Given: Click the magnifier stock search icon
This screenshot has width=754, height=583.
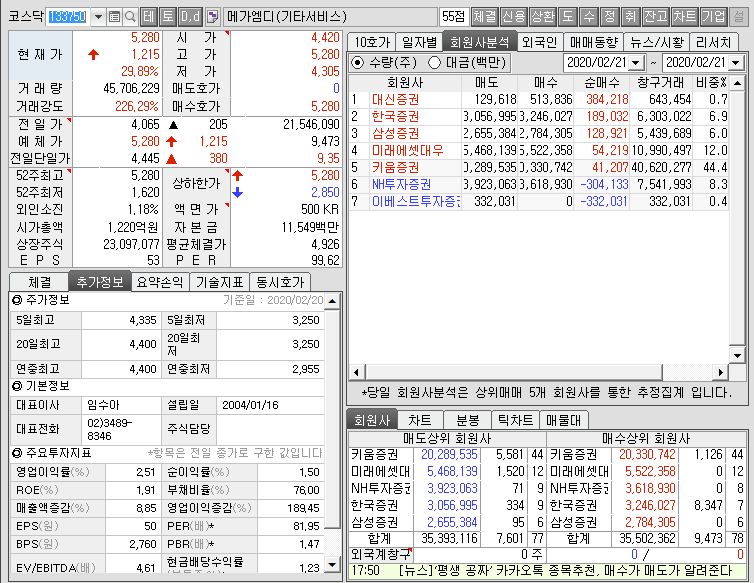Looking at the screenshot, I should [130, 17].
